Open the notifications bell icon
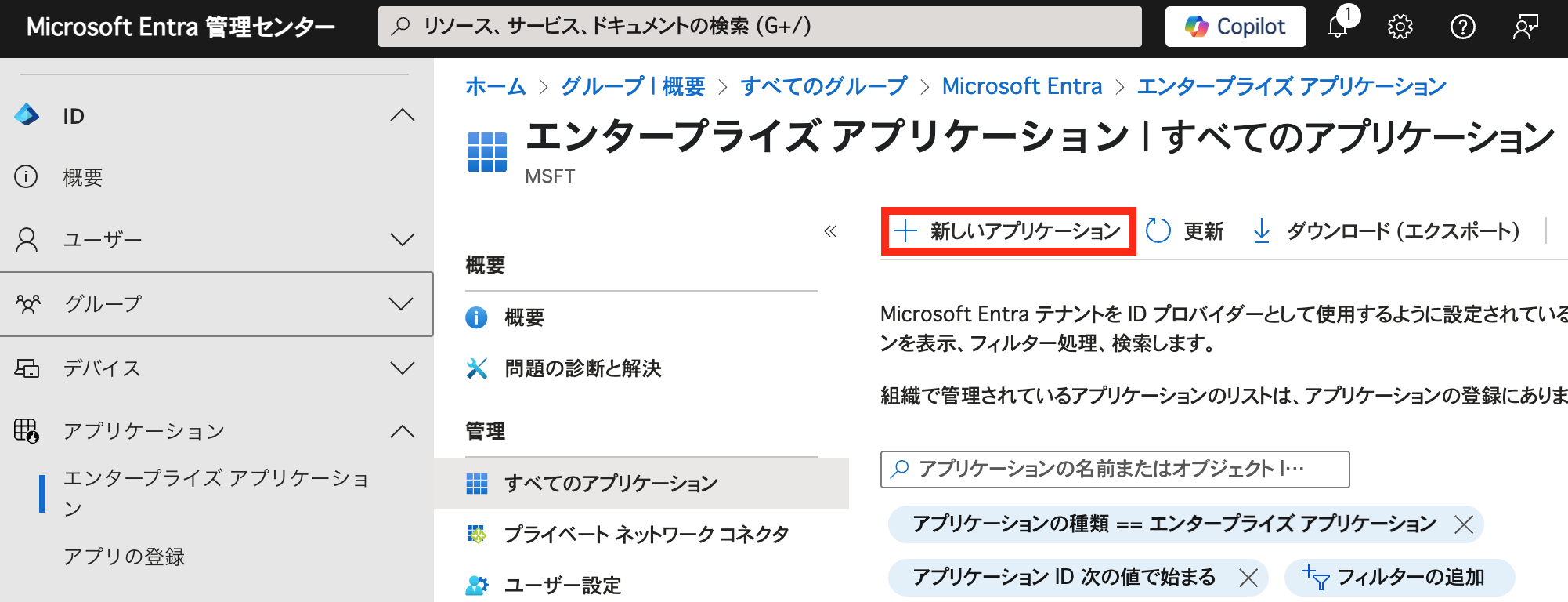Screen dimensions: 1568x602 (x=1339, y=27)
